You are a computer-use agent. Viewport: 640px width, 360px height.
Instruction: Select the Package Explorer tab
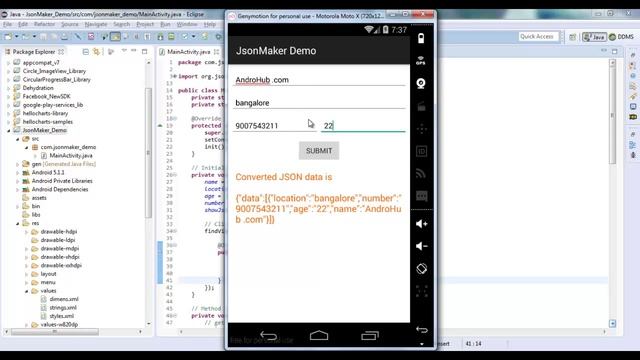(x=34, y=52)
